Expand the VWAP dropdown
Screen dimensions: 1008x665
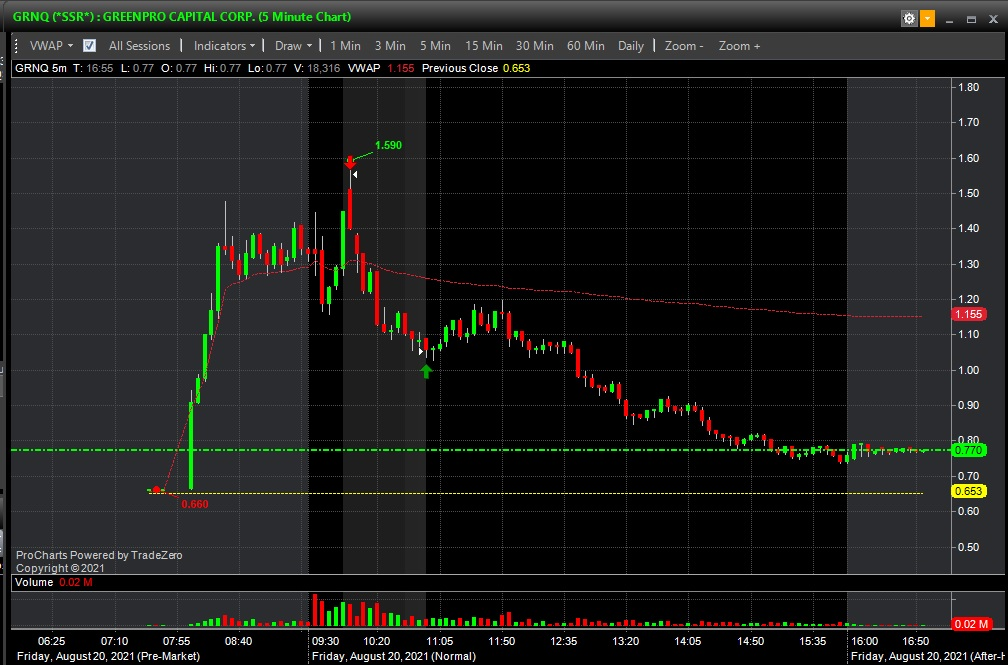coord(51,46)
